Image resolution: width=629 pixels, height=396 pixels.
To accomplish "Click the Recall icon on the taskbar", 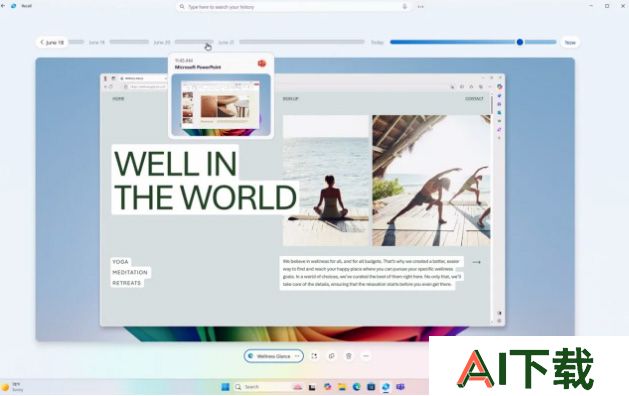I will [x=386, y=387].
